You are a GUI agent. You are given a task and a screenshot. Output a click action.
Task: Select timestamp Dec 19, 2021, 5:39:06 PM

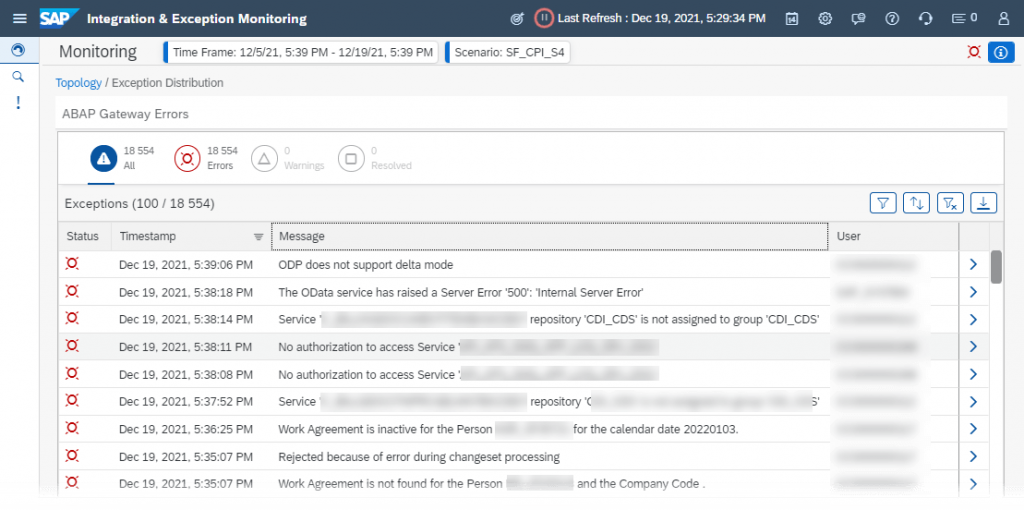185,265
